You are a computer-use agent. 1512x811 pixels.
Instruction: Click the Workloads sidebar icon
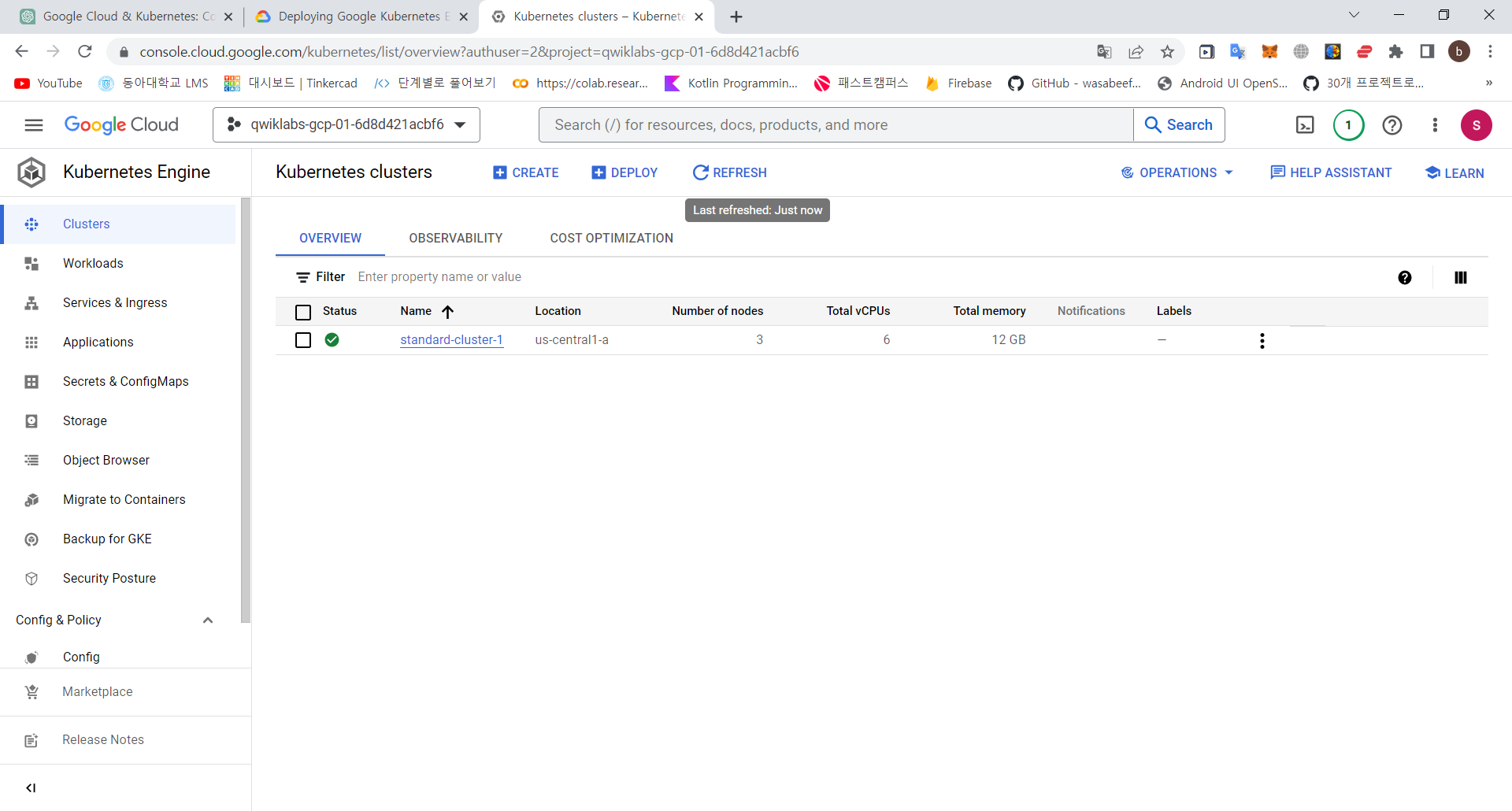[x=31, y=264]
